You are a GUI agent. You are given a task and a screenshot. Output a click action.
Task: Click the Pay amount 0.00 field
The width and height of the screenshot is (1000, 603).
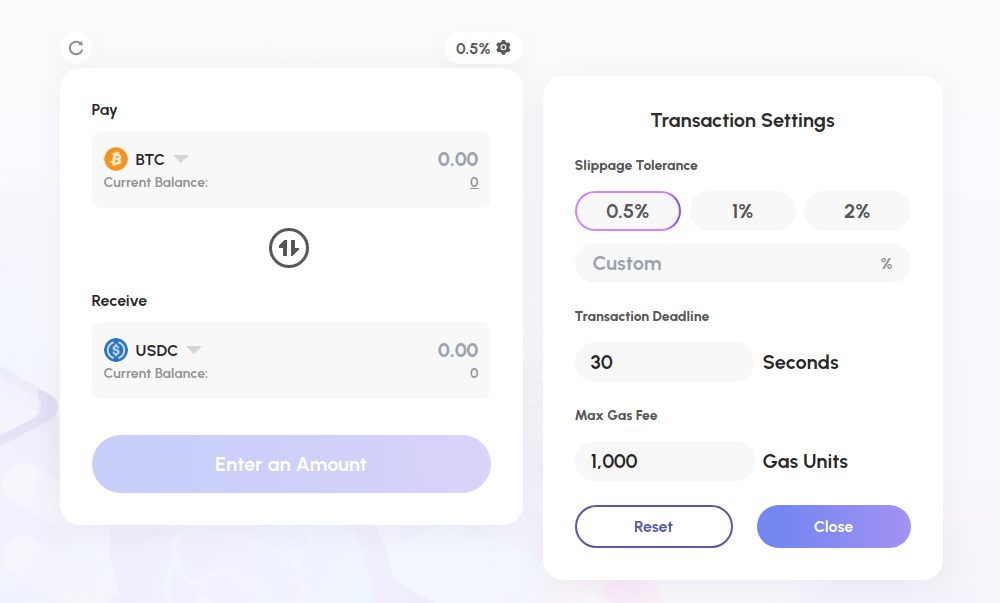(457, 159)
